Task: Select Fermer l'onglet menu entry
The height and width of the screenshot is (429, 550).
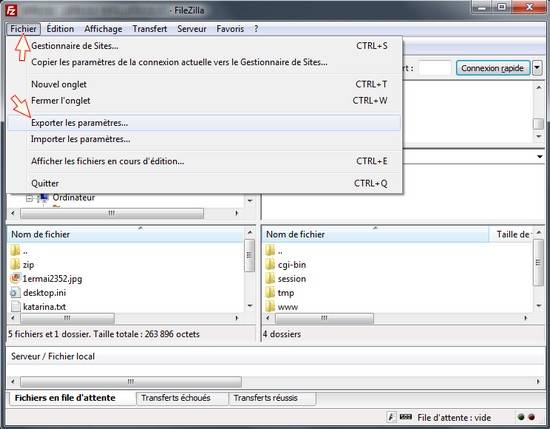Action: pos(204,101)
